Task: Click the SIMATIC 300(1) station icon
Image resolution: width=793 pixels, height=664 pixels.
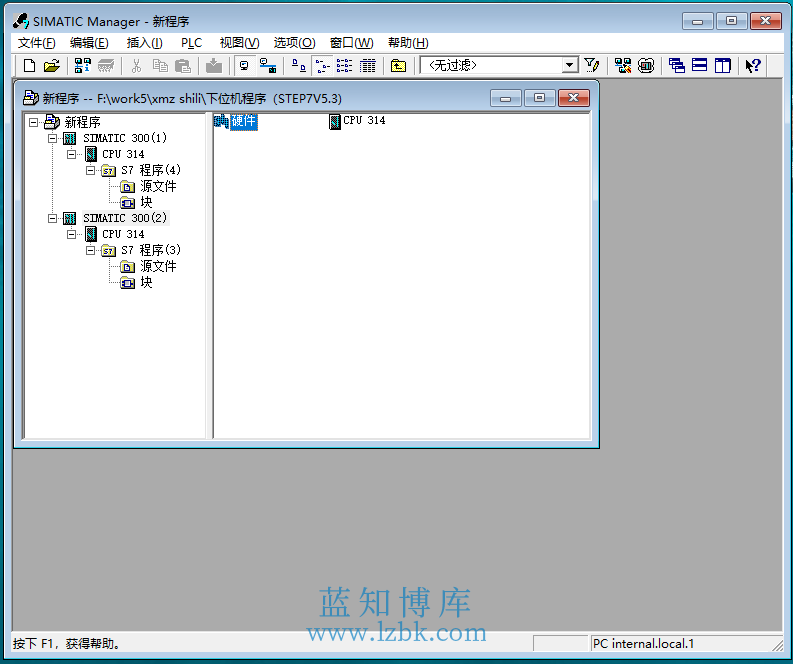Action: coord(69,139)
